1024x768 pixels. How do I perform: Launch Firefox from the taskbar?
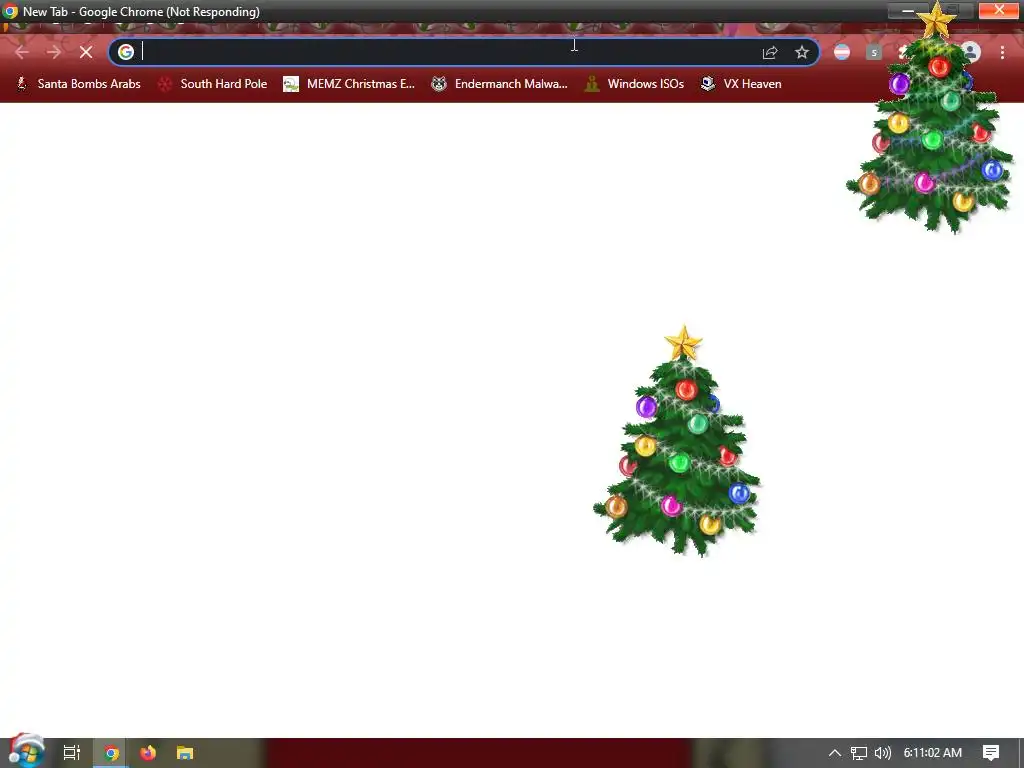(148, 753)
